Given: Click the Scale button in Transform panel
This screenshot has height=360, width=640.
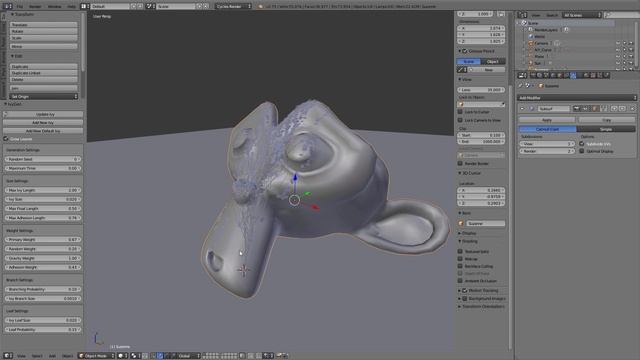Looking at the screenshot, I should [x=43, y=38].
